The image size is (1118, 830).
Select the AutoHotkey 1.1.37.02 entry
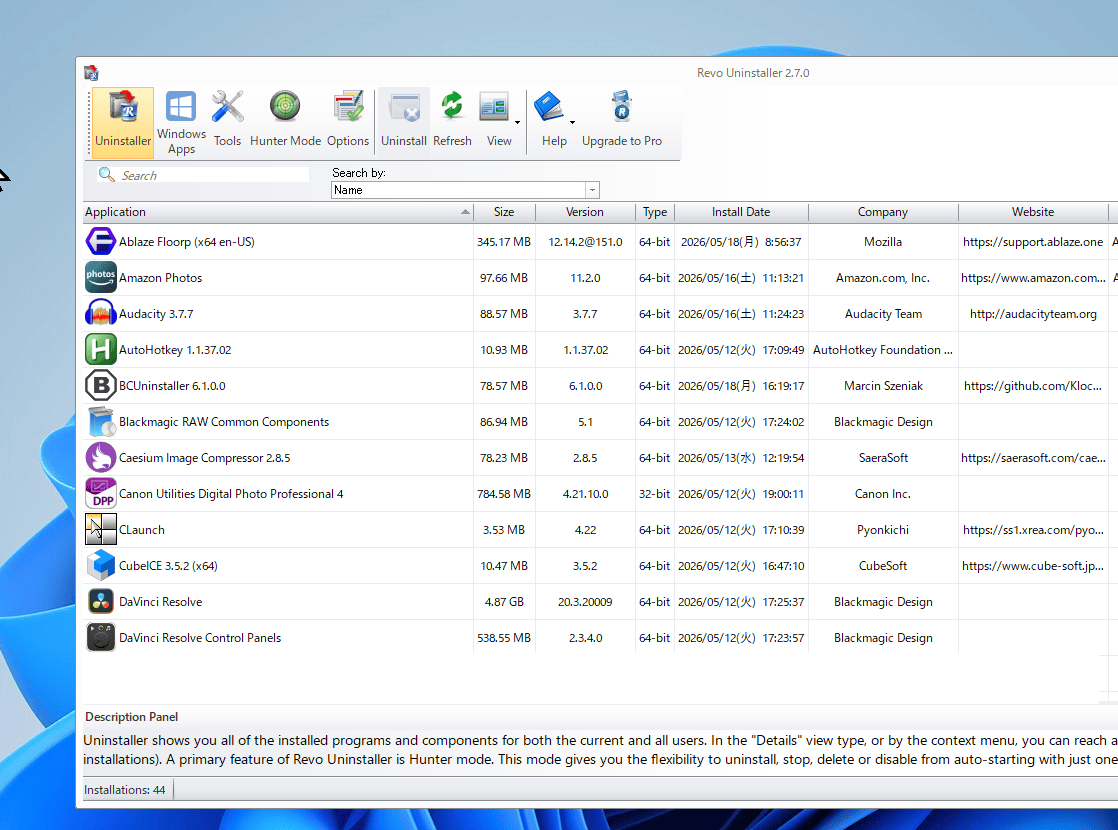[x=175, y=349]
